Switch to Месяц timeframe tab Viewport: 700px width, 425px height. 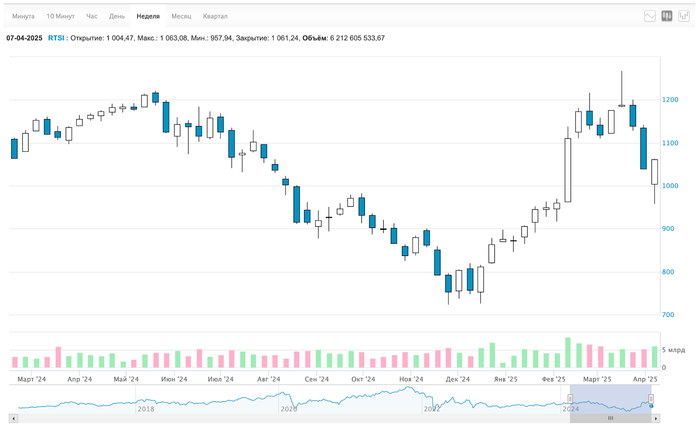181,17
